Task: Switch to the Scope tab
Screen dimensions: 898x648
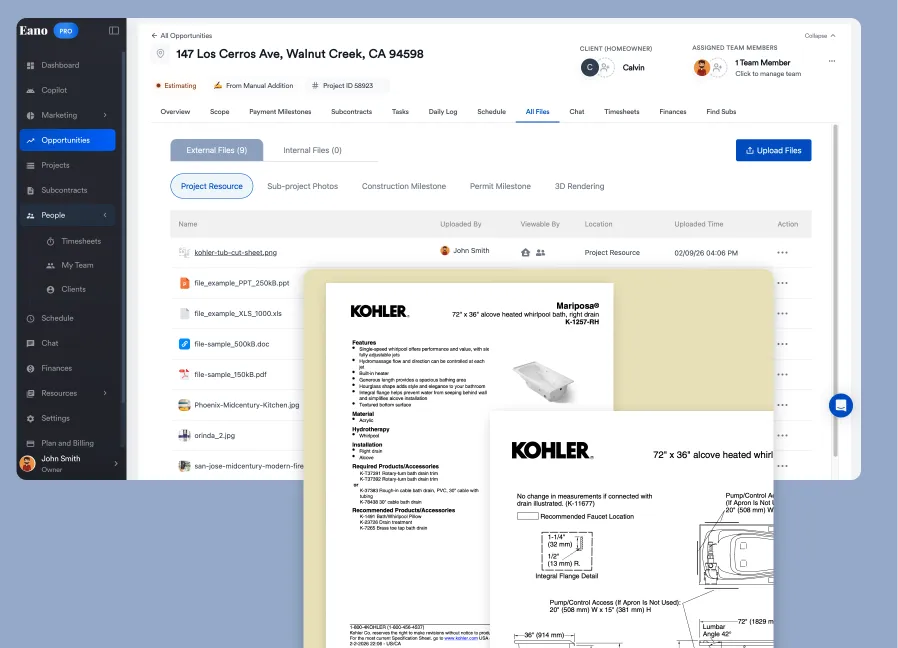Action: (219, 112)
